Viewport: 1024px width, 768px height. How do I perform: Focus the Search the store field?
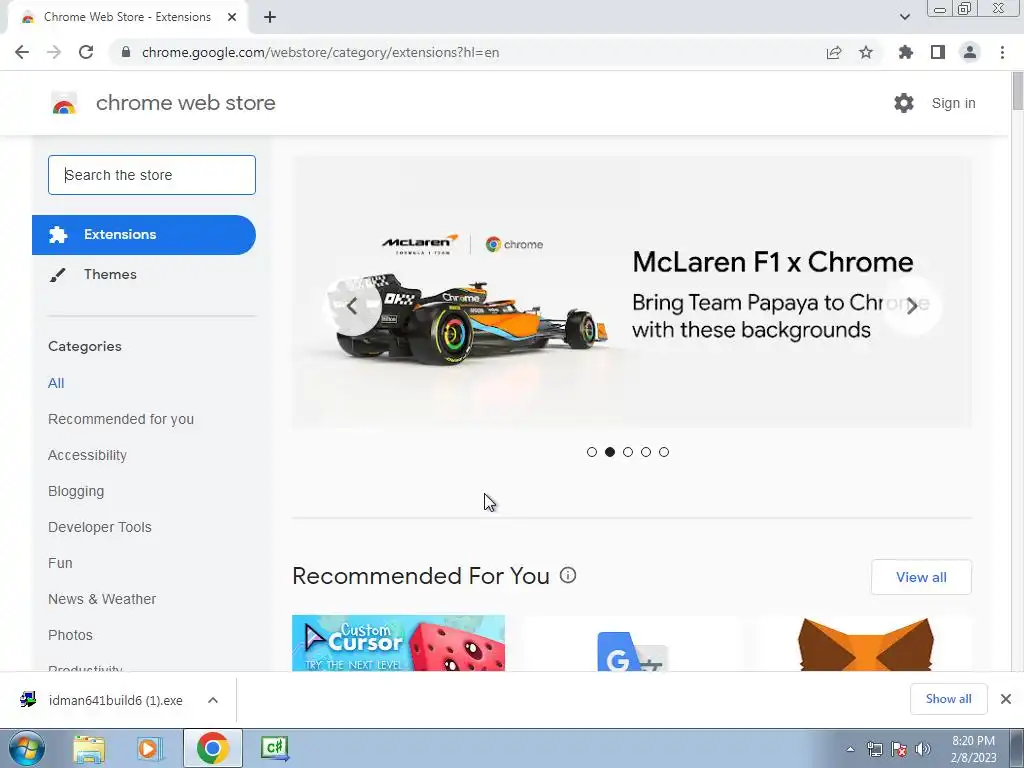coord(152,175)
